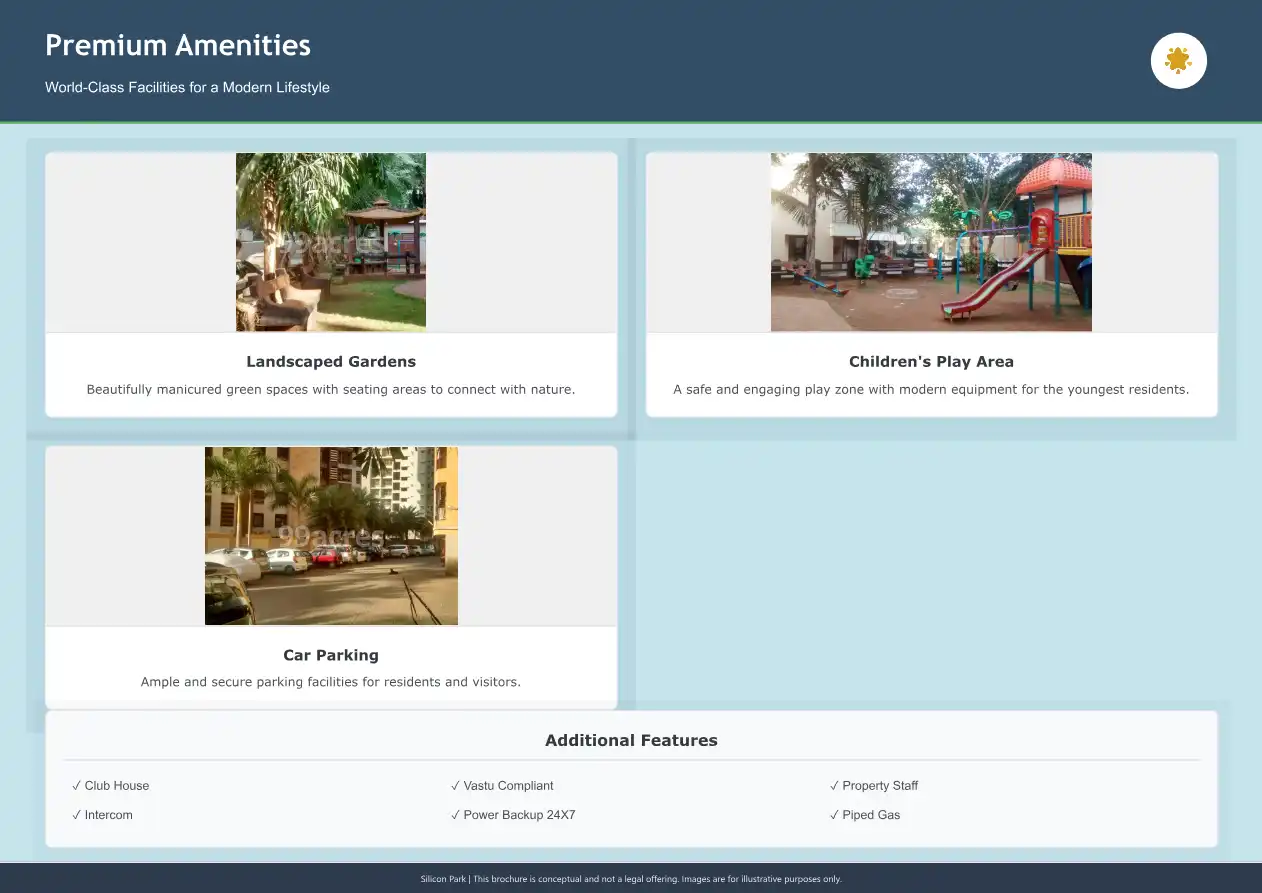Viewport: 1262px width, 893px height.
Task: Click the Silicon Park footer disclaimer
Action: (x=631, y=879)
